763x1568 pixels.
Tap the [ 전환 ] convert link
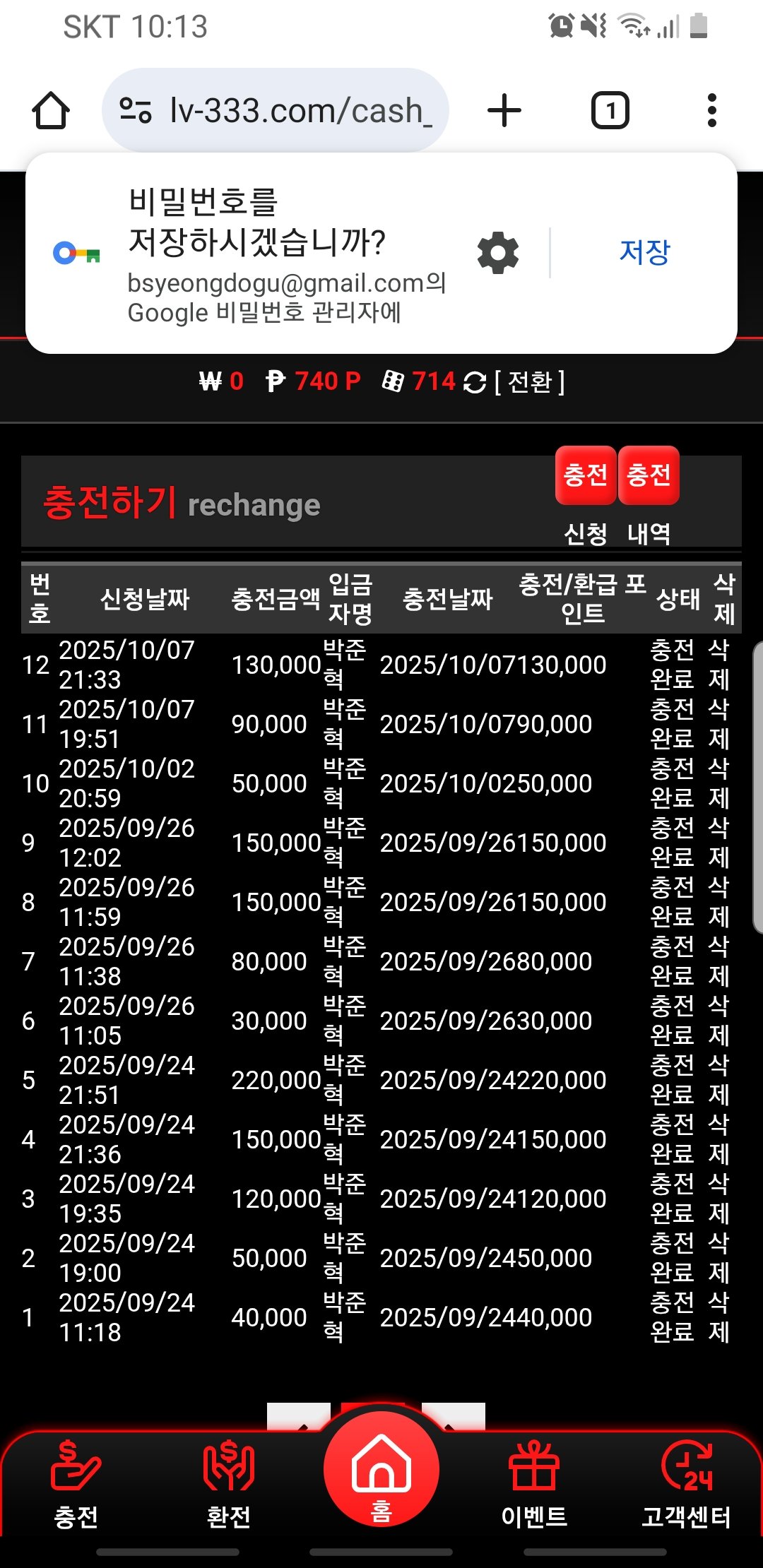[x=529, y=382]
